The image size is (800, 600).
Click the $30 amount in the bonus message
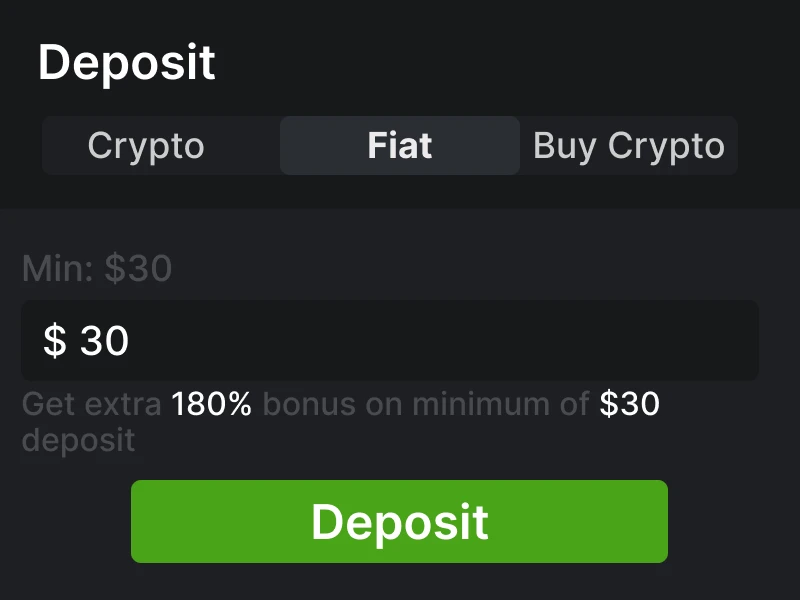(x=629, y=404)
